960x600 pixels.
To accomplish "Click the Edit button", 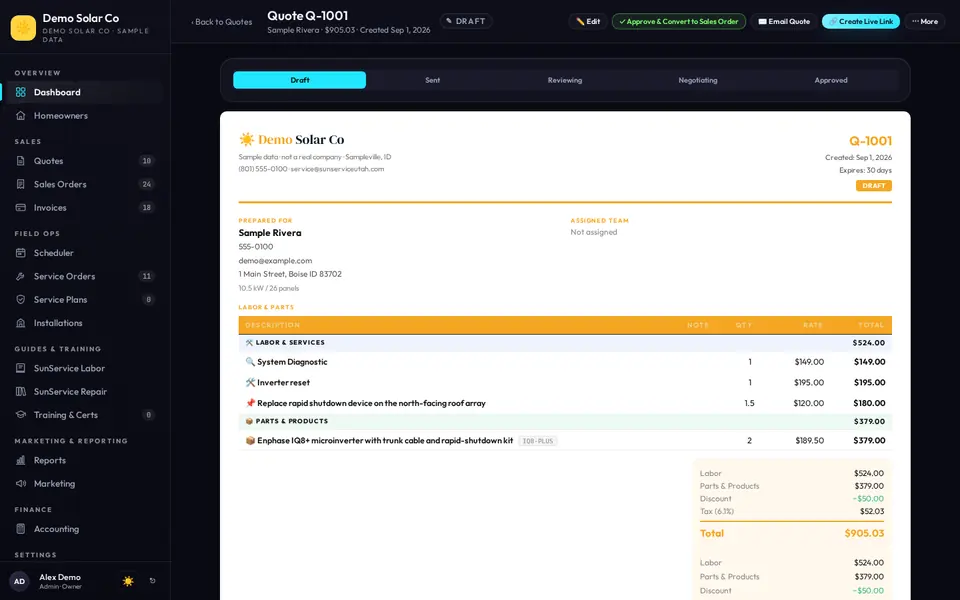I will tap(588, 21).
